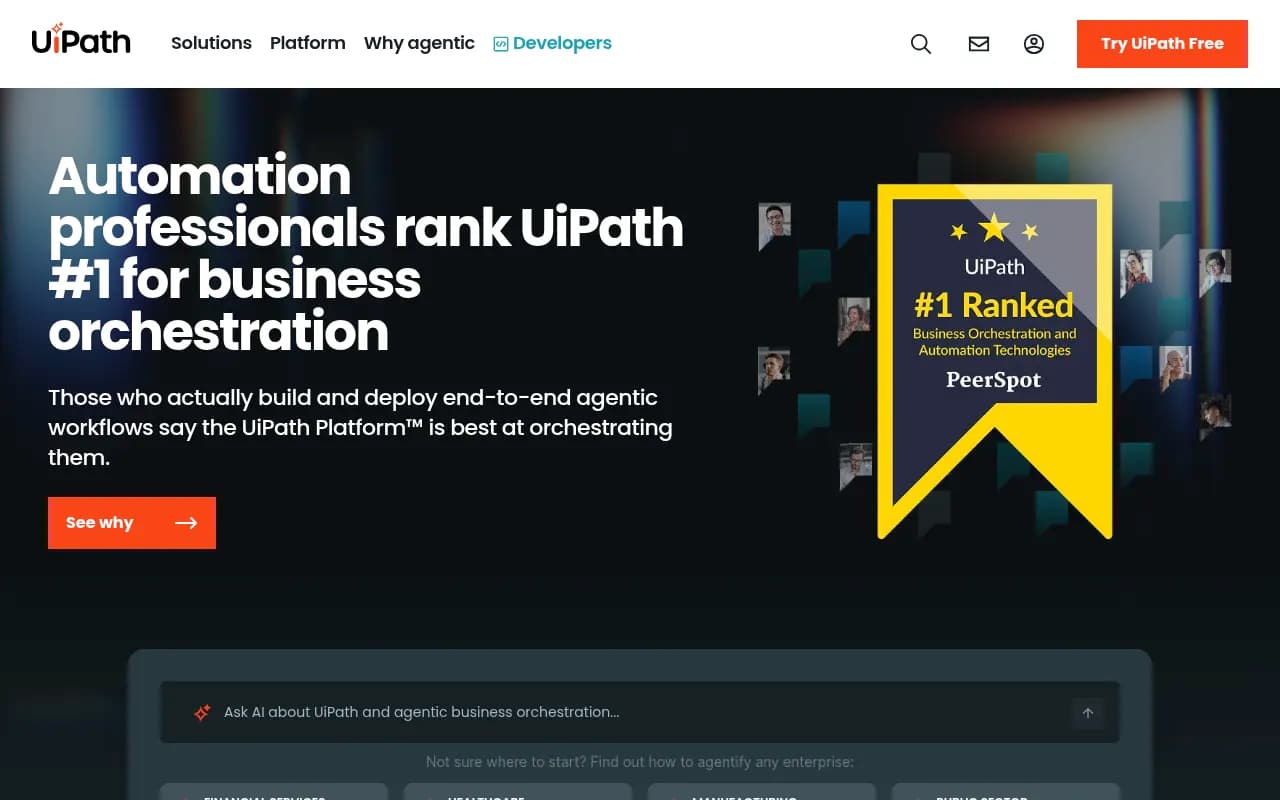Open the Developers navigation item

[x=562, y=43]
